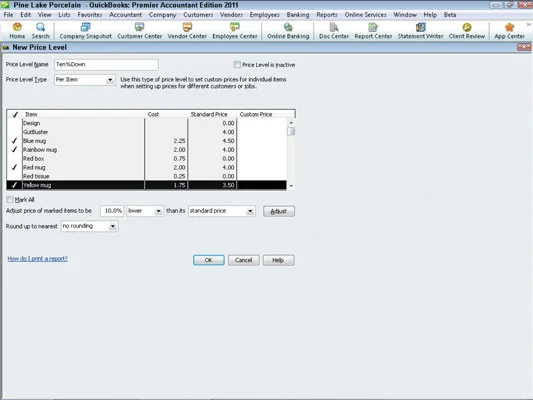Image resolution: width=533 pixels, height=400 pixels.
Task: Click the Standard Price column header
Action: coord(212,115)
